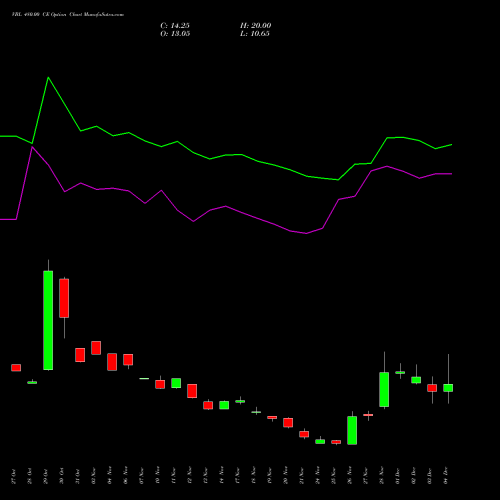The height and width of the screenshot is (500, 500).
Task: Click the purple line's peak above 28 Oct
Action: [x=32, y=147]
